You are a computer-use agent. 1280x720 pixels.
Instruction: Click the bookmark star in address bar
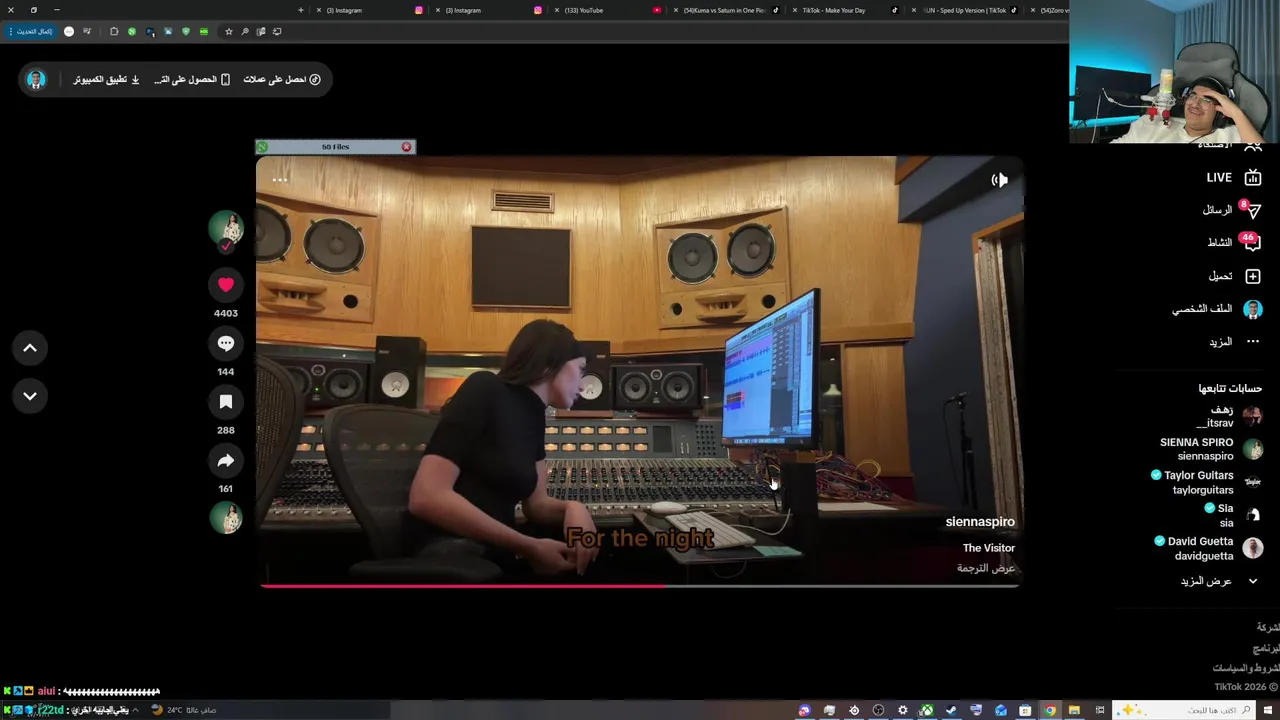point(228,31)
